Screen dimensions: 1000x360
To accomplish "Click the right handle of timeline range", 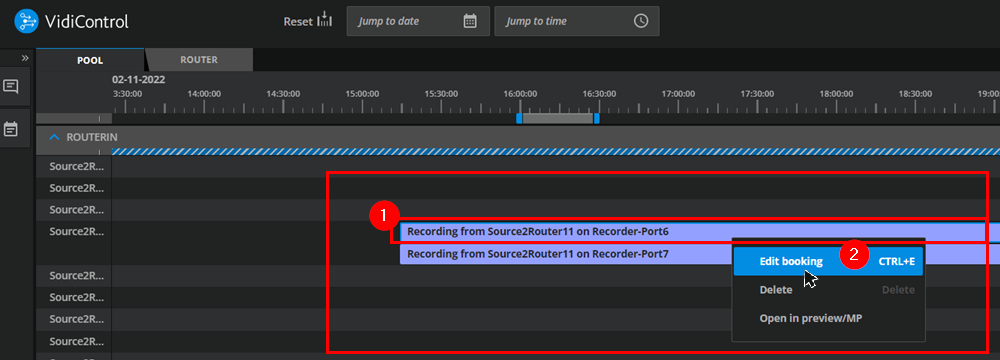I will click(x=596, y=118).
